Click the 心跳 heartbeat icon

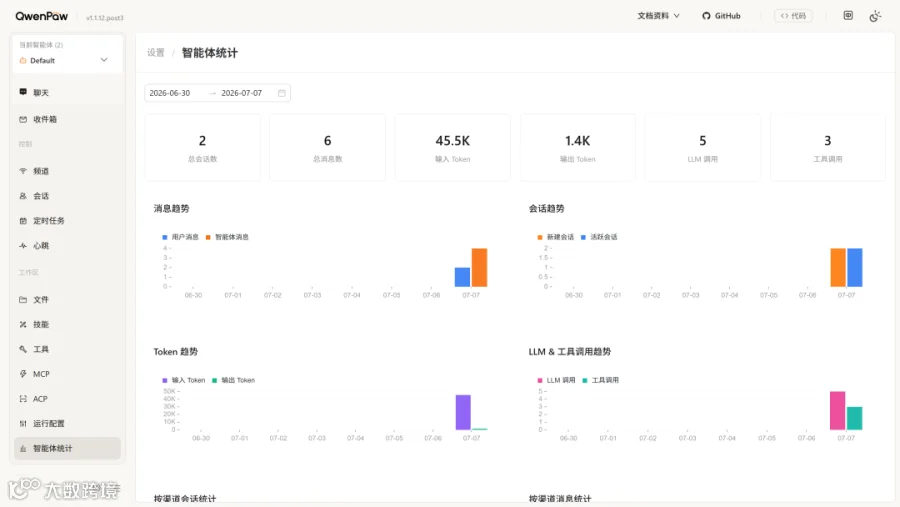click(23, 246)
